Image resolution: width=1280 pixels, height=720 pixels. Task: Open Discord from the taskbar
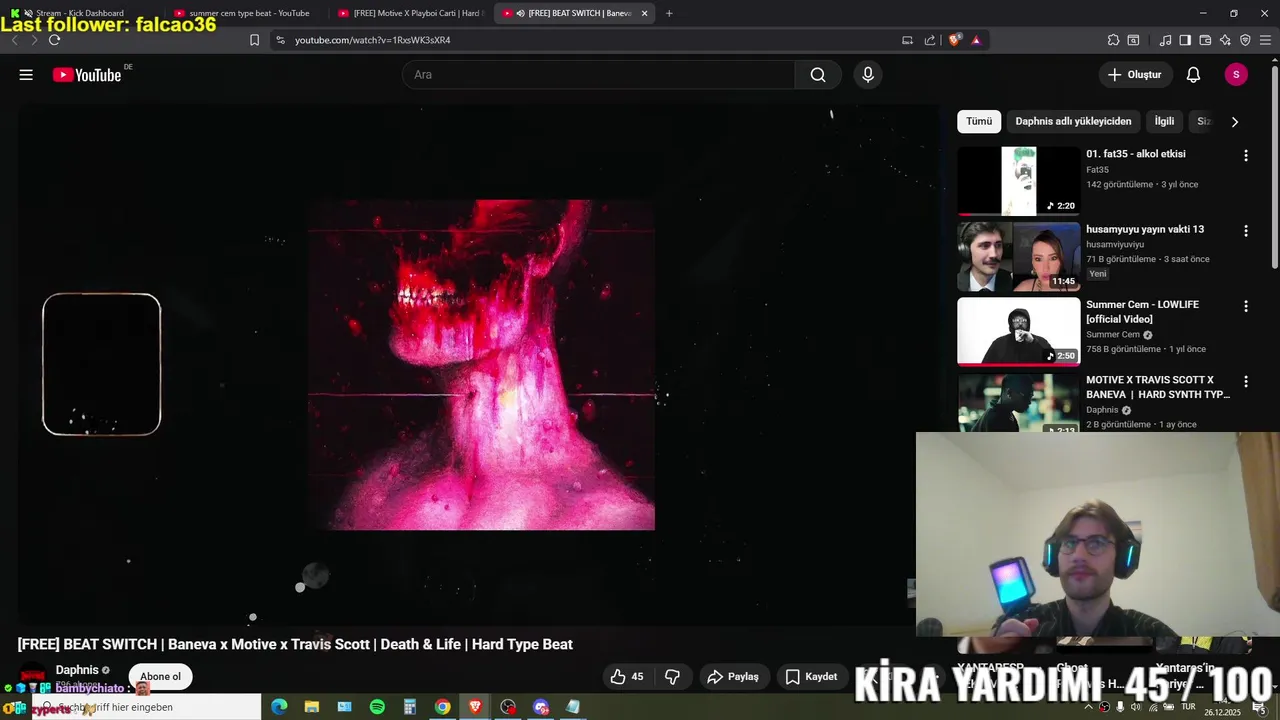point(541,707)
